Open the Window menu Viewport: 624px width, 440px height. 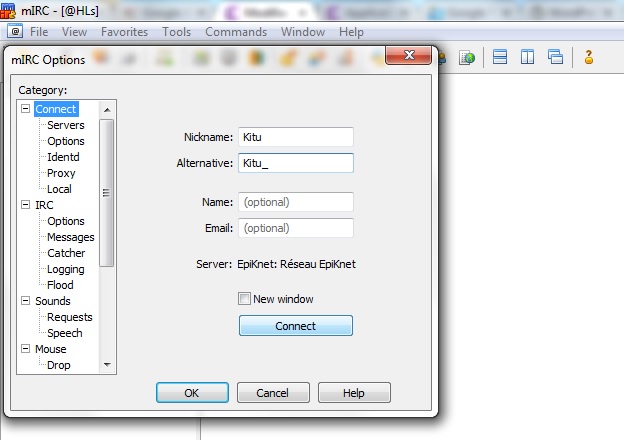303,32
